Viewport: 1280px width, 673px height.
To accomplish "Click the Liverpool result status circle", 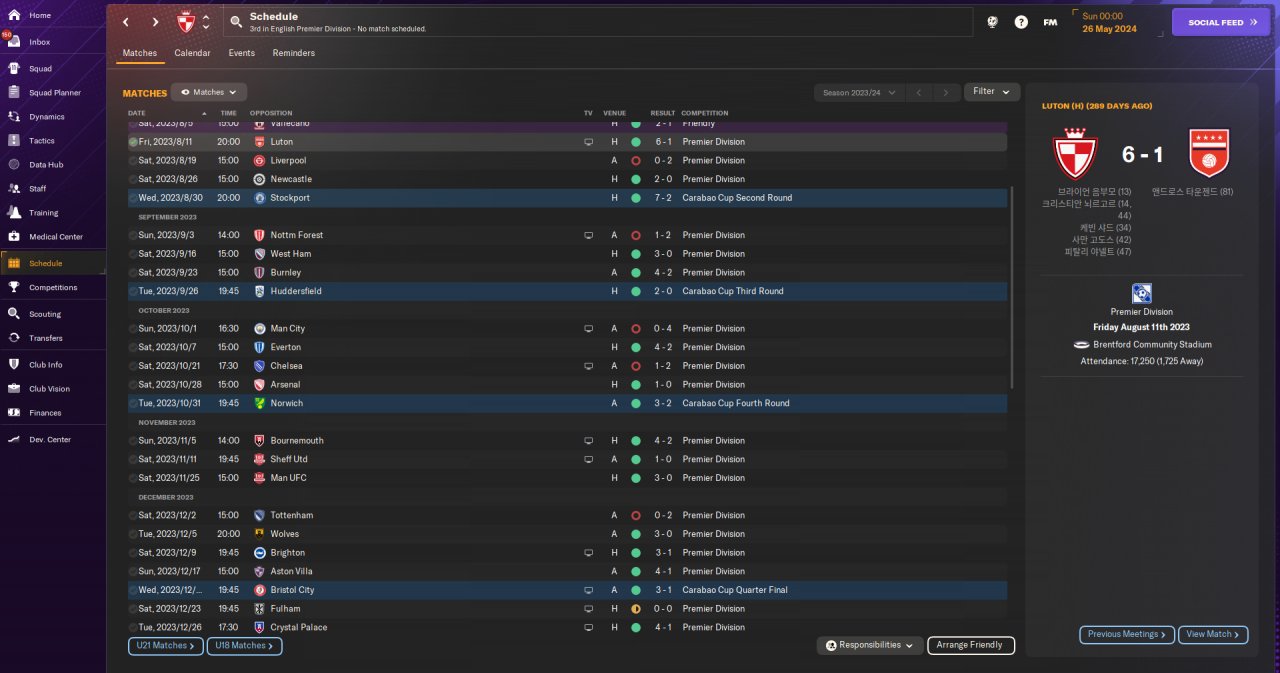I will click(x=636, y=160).
